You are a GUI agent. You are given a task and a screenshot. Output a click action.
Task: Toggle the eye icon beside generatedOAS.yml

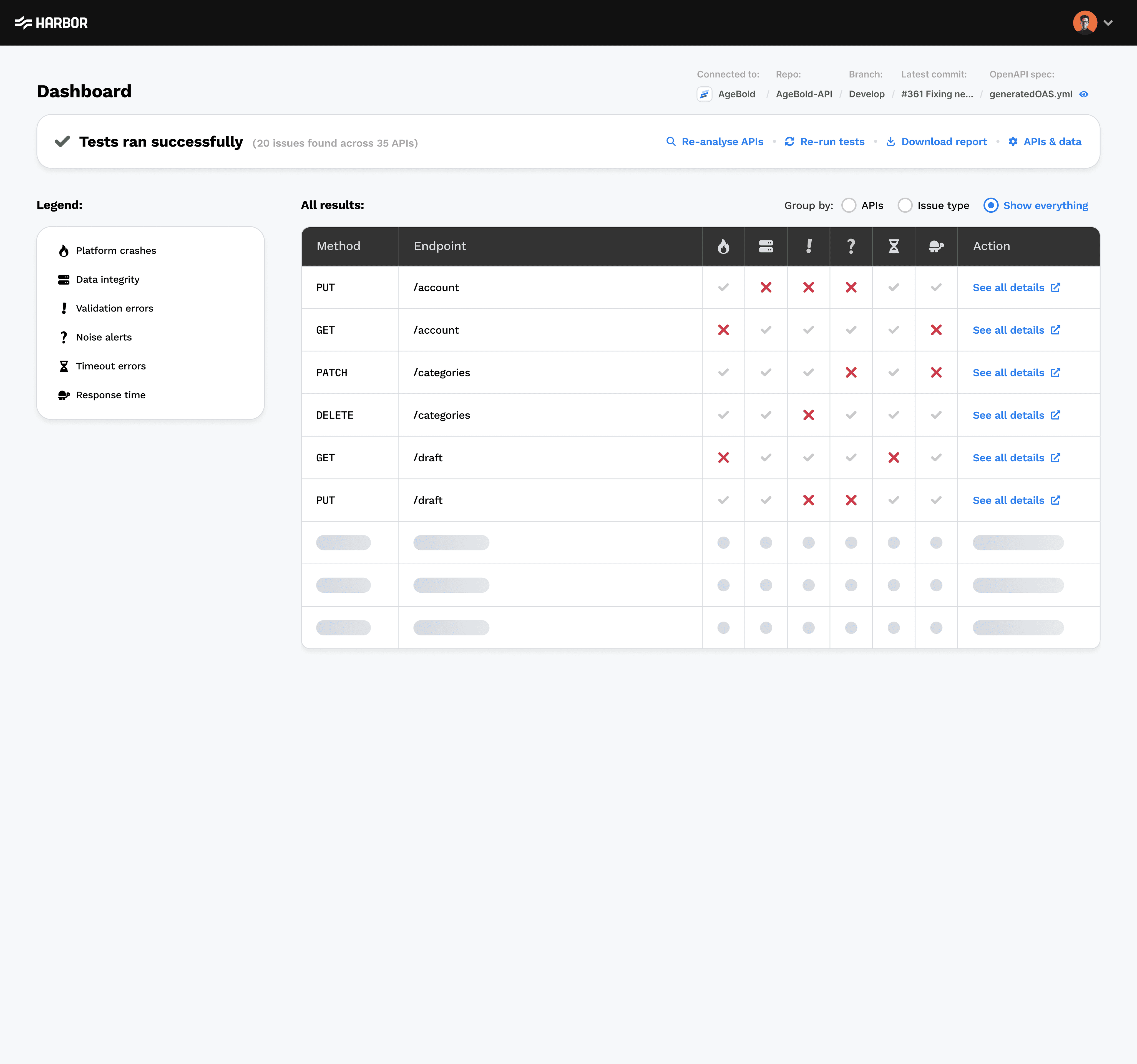click(1084, 94)
